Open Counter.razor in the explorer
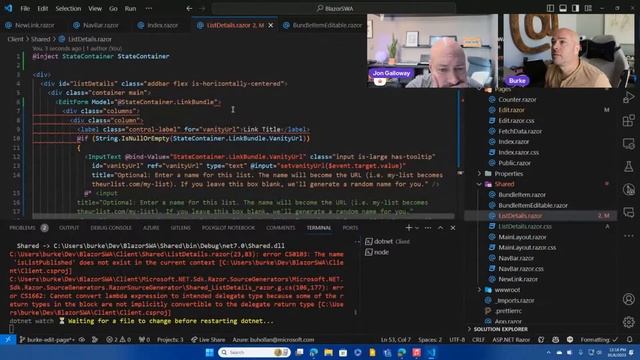 tap(517, 100)
